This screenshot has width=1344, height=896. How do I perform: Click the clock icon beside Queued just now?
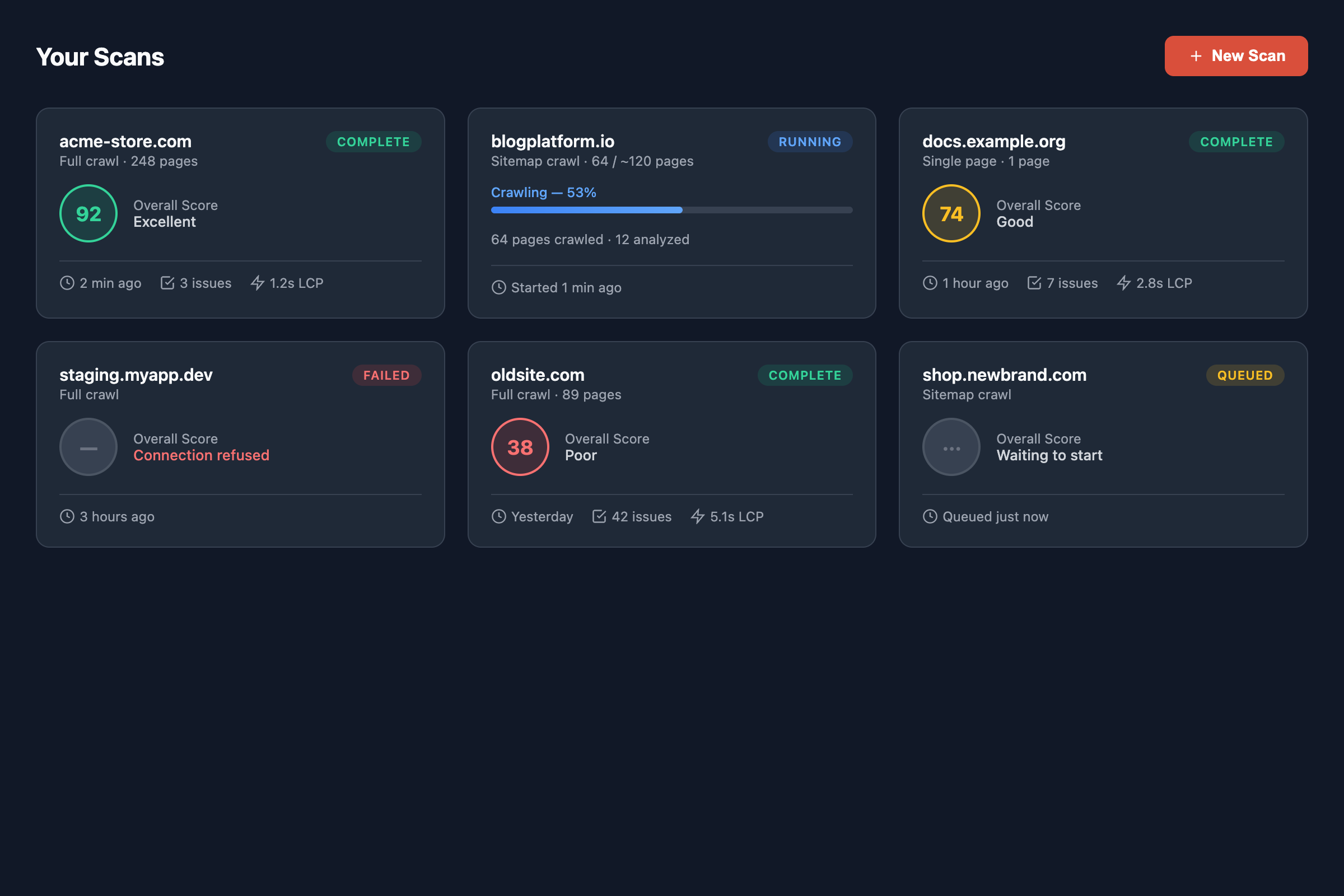tap(930, 516)
